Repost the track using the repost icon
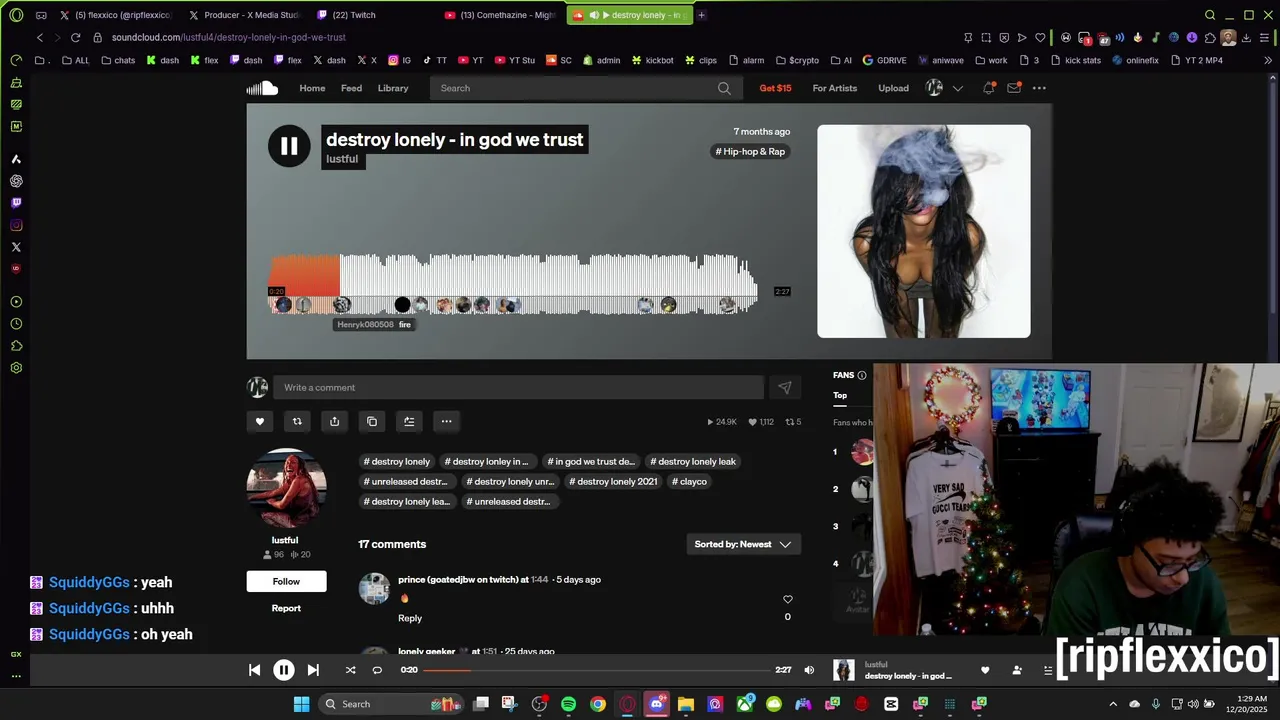Image resolution: width=1280 pixels, height=720 pixels. coord(297,421)
